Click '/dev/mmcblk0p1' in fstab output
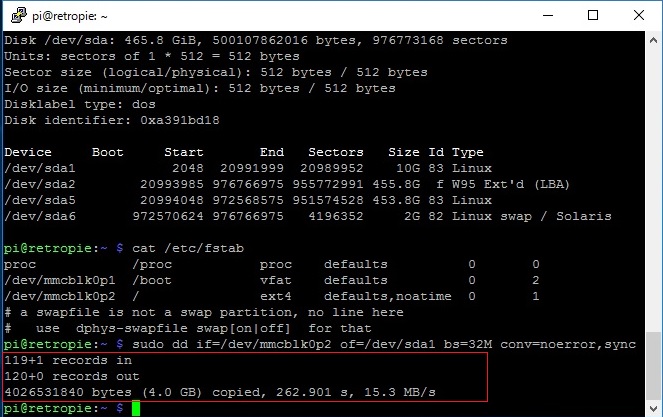 (x=60, y=280)
